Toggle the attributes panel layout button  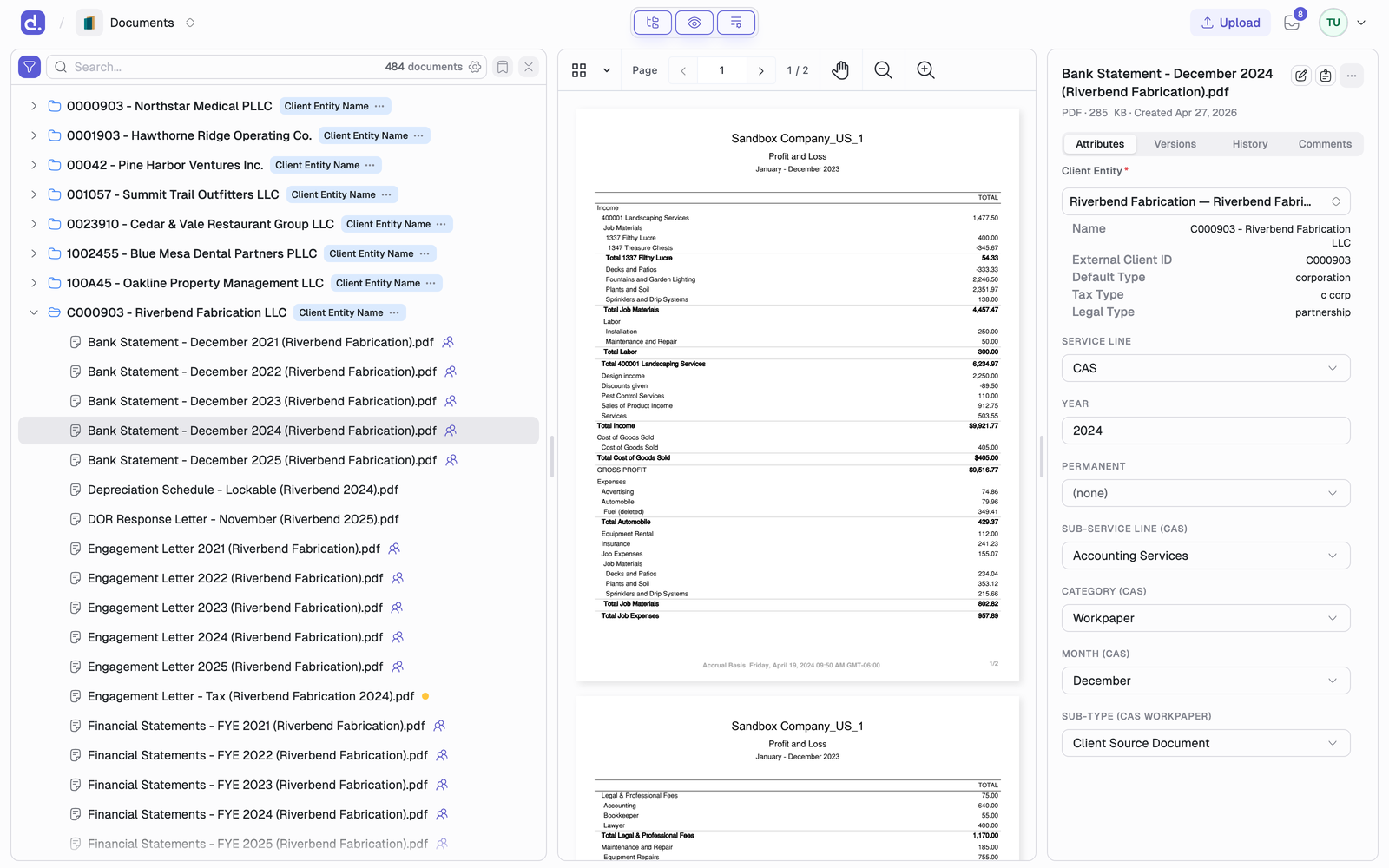click(736, 23)
